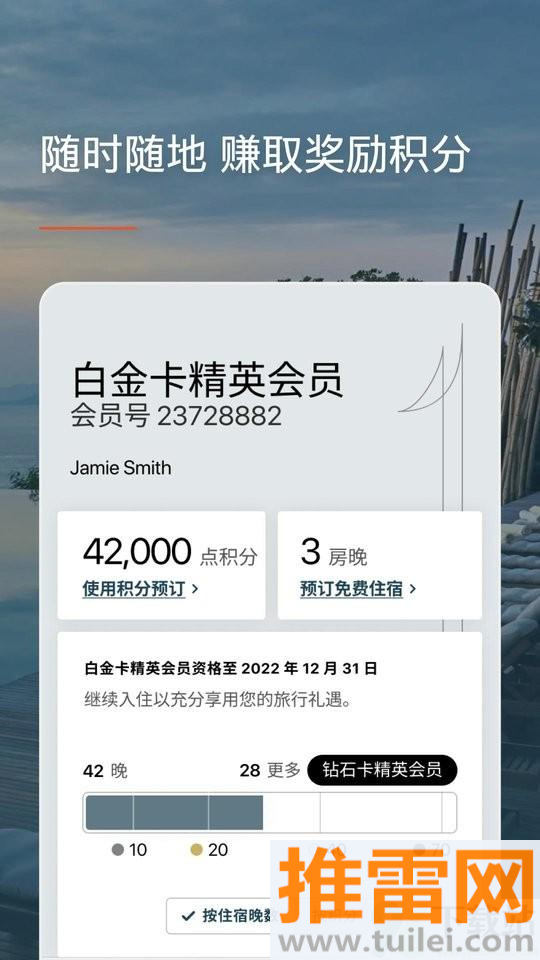The image size is (540, 960).
Task: Click the 白金卡精英会员资格至 2022 年 expiry heading
Action: (x=231, y=668)
